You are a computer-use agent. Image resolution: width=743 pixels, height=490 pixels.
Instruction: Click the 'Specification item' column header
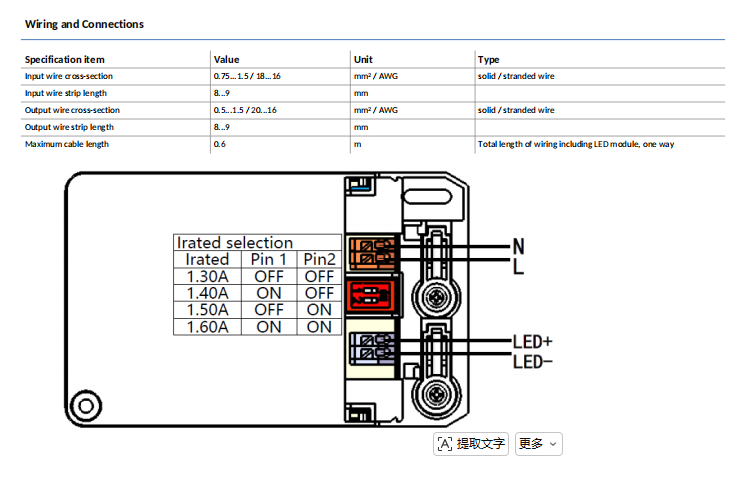(64, 59)
